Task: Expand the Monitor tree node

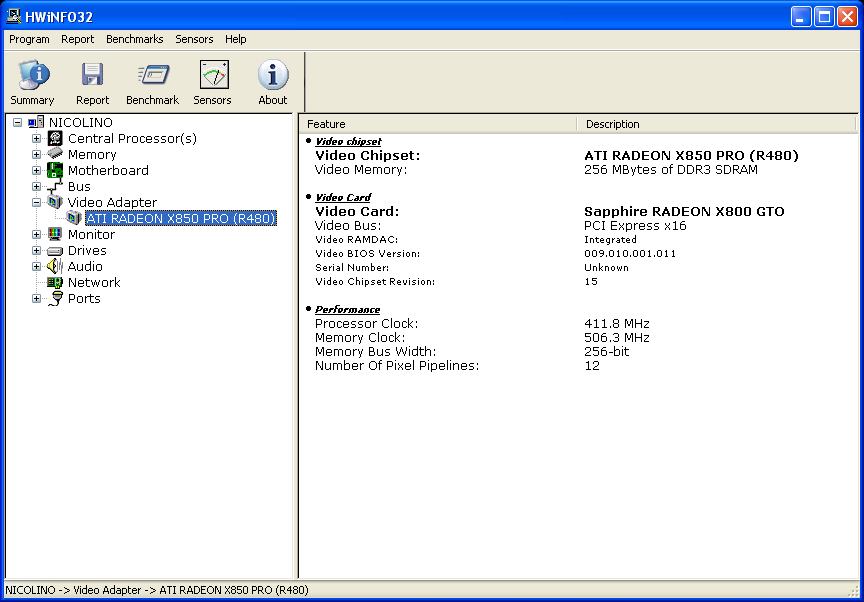Action: point(36,234)
